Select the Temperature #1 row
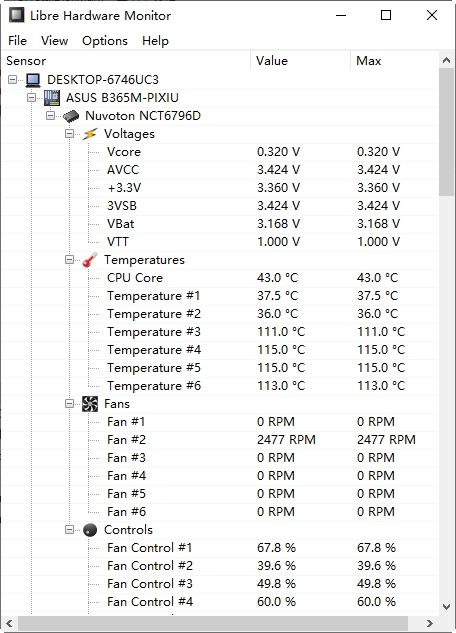456x633 pixels. (221, 296)
